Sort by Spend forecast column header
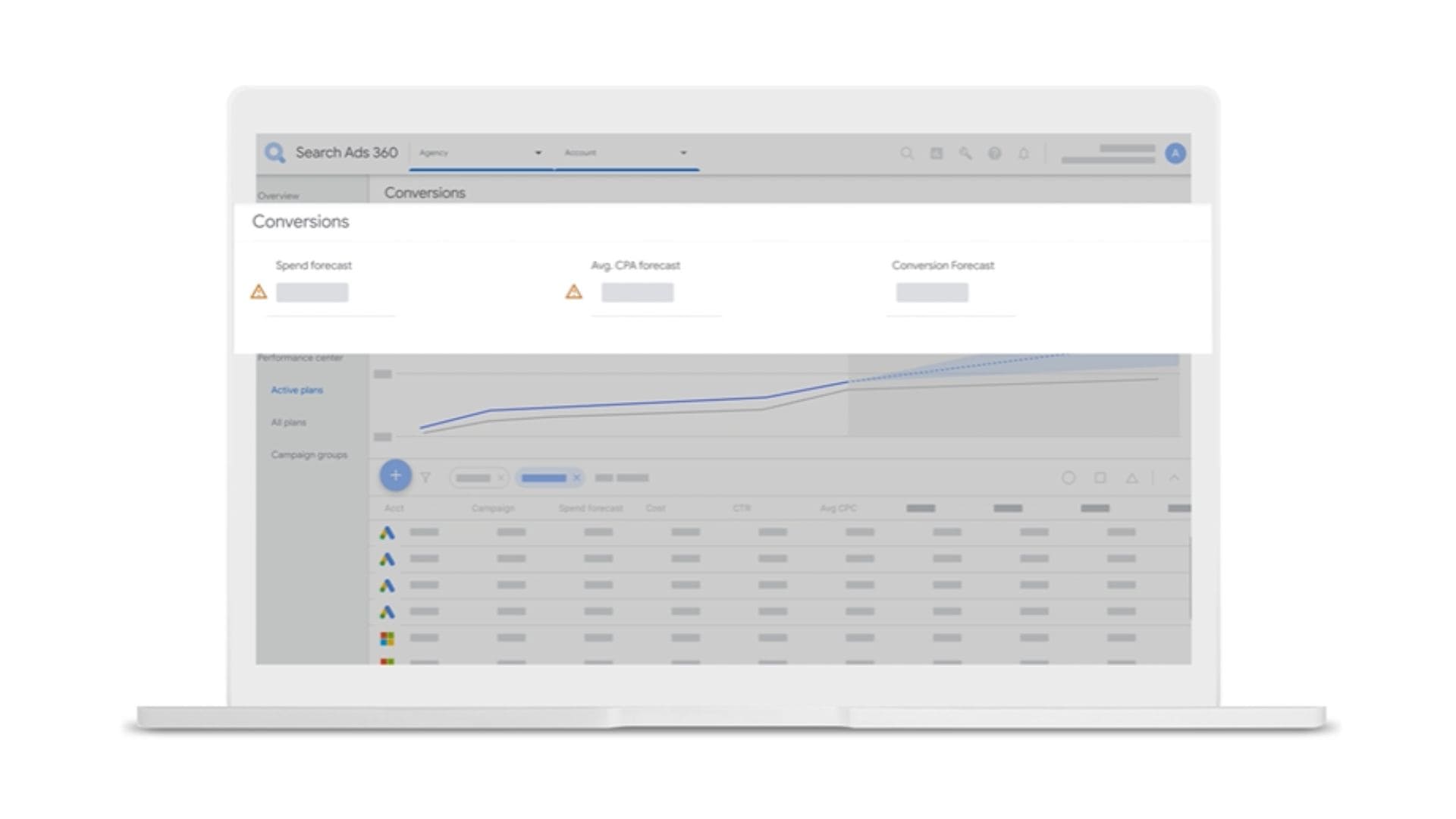Viewport: 1456px width, 819px height. [590, 508]
